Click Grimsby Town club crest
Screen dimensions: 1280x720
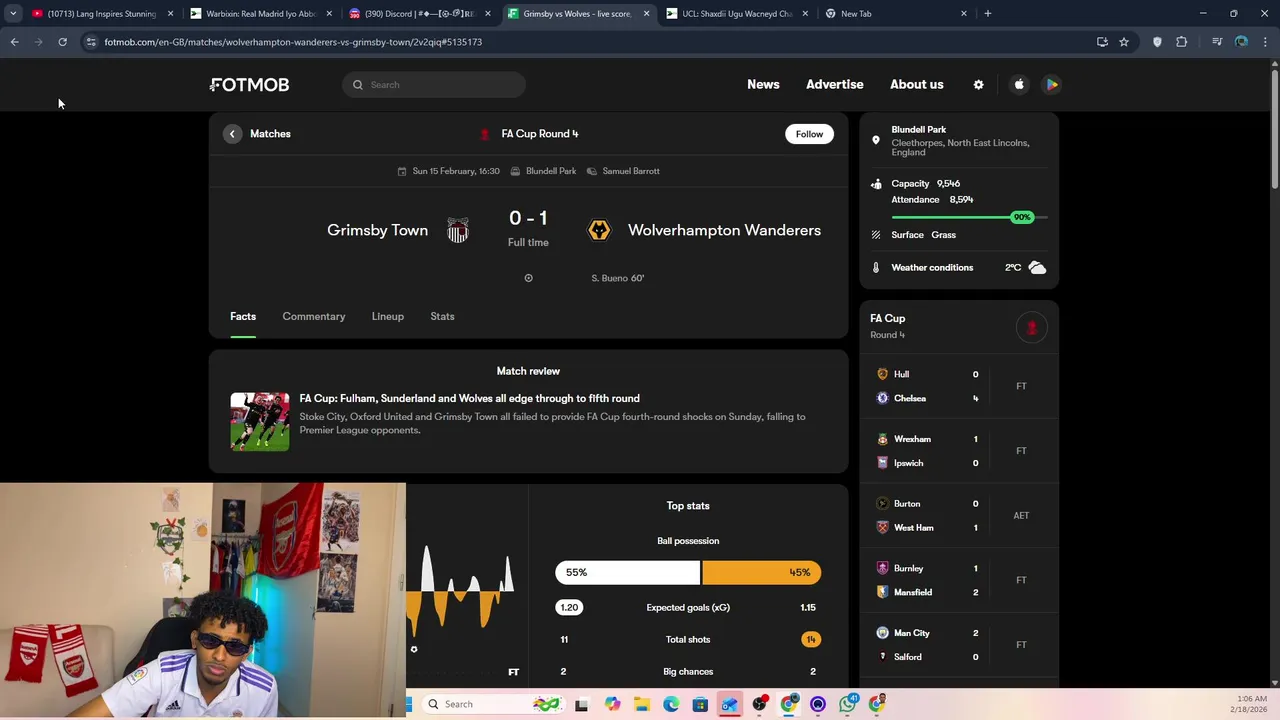pos(457,231)
